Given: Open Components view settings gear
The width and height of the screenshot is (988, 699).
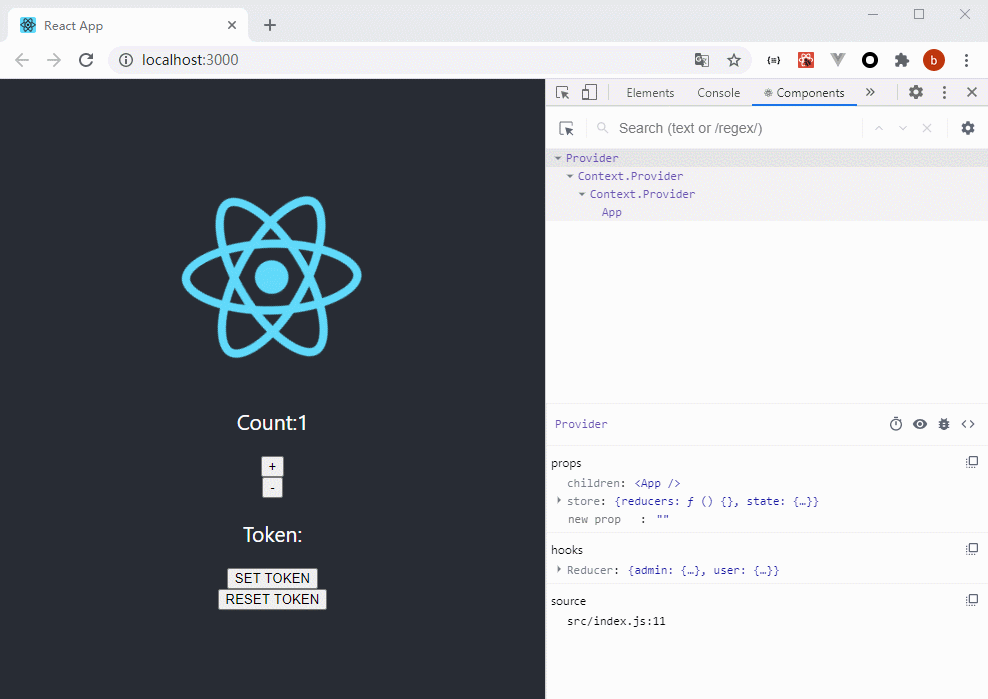Looking at the screenshot, I should pyautogui.click(x=968, y=129).
